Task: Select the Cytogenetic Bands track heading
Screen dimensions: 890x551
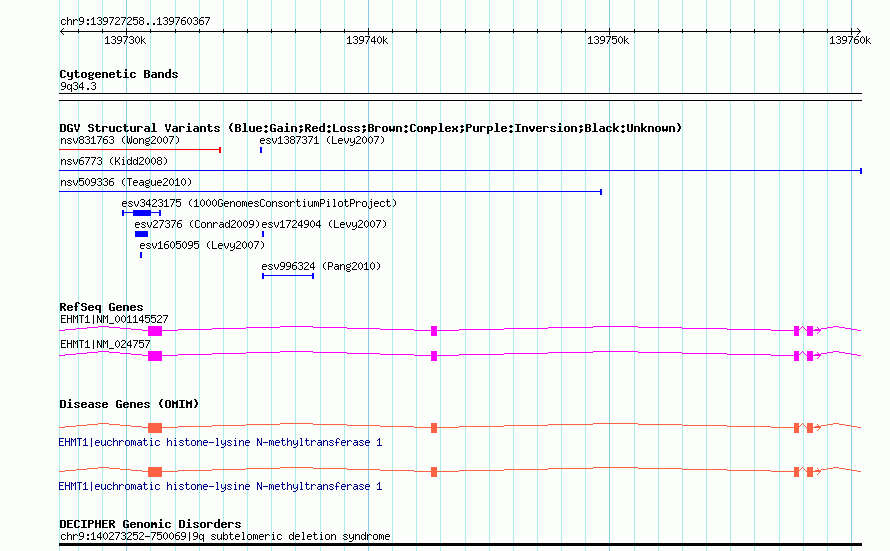Action: [x=119, y=74]
